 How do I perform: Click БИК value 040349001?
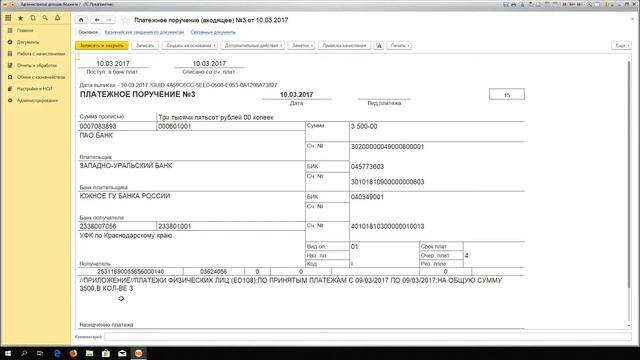point(367,197)
